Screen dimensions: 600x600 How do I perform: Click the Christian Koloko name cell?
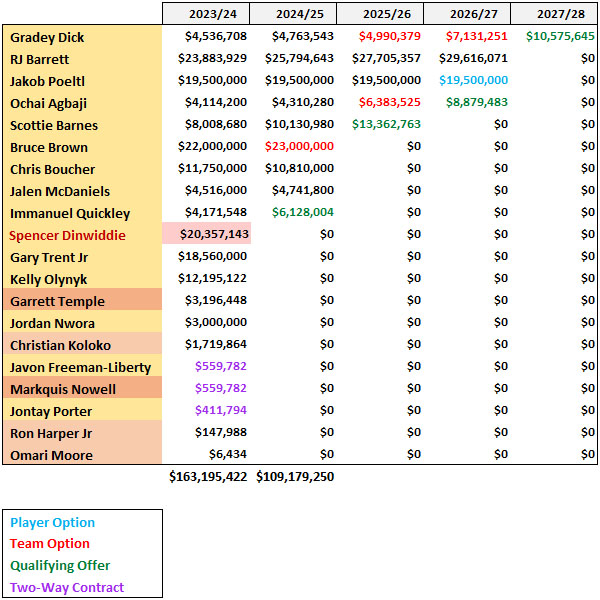pos(82,345)
